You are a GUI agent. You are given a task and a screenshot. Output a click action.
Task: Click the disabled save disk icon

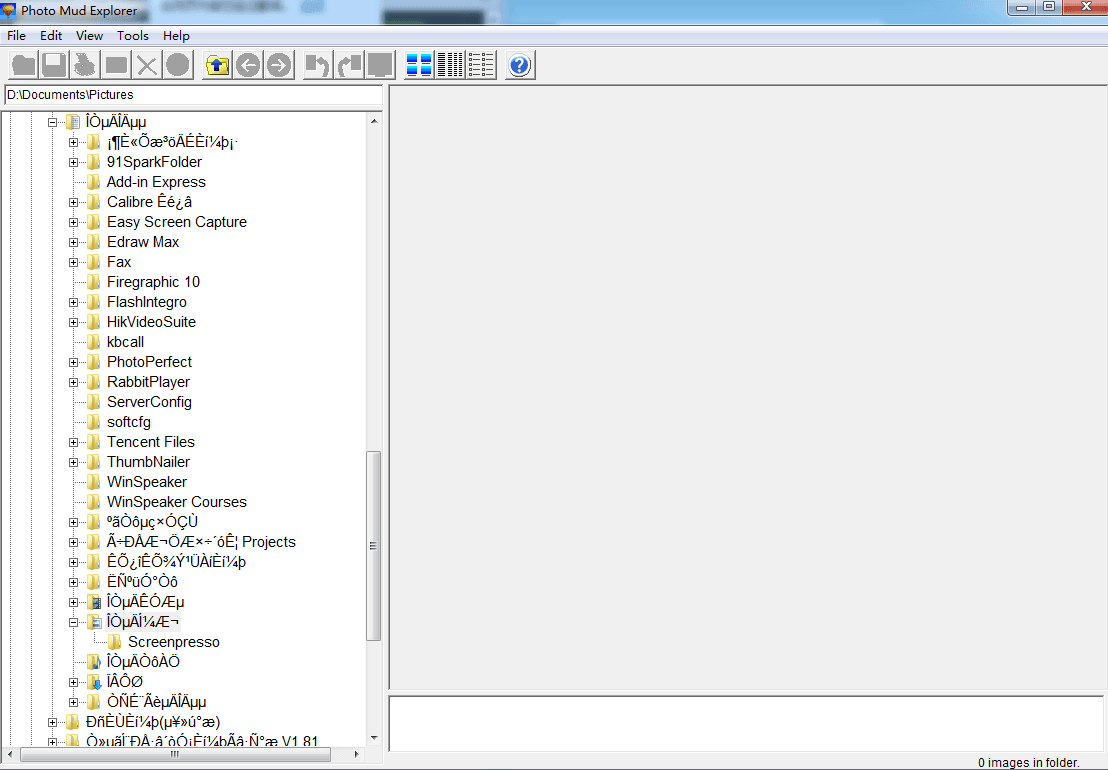pos(54,66)
